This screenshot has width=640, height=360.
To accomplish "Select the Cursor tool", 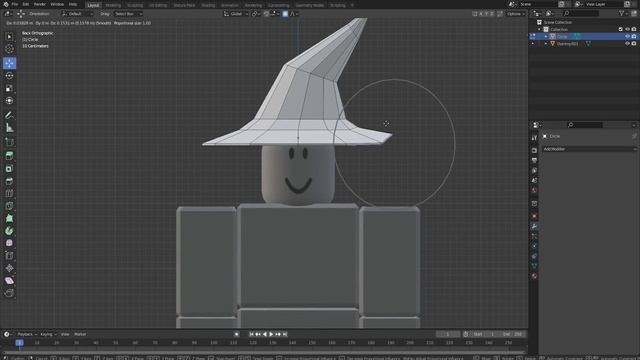I will click(x=9, y=49).
